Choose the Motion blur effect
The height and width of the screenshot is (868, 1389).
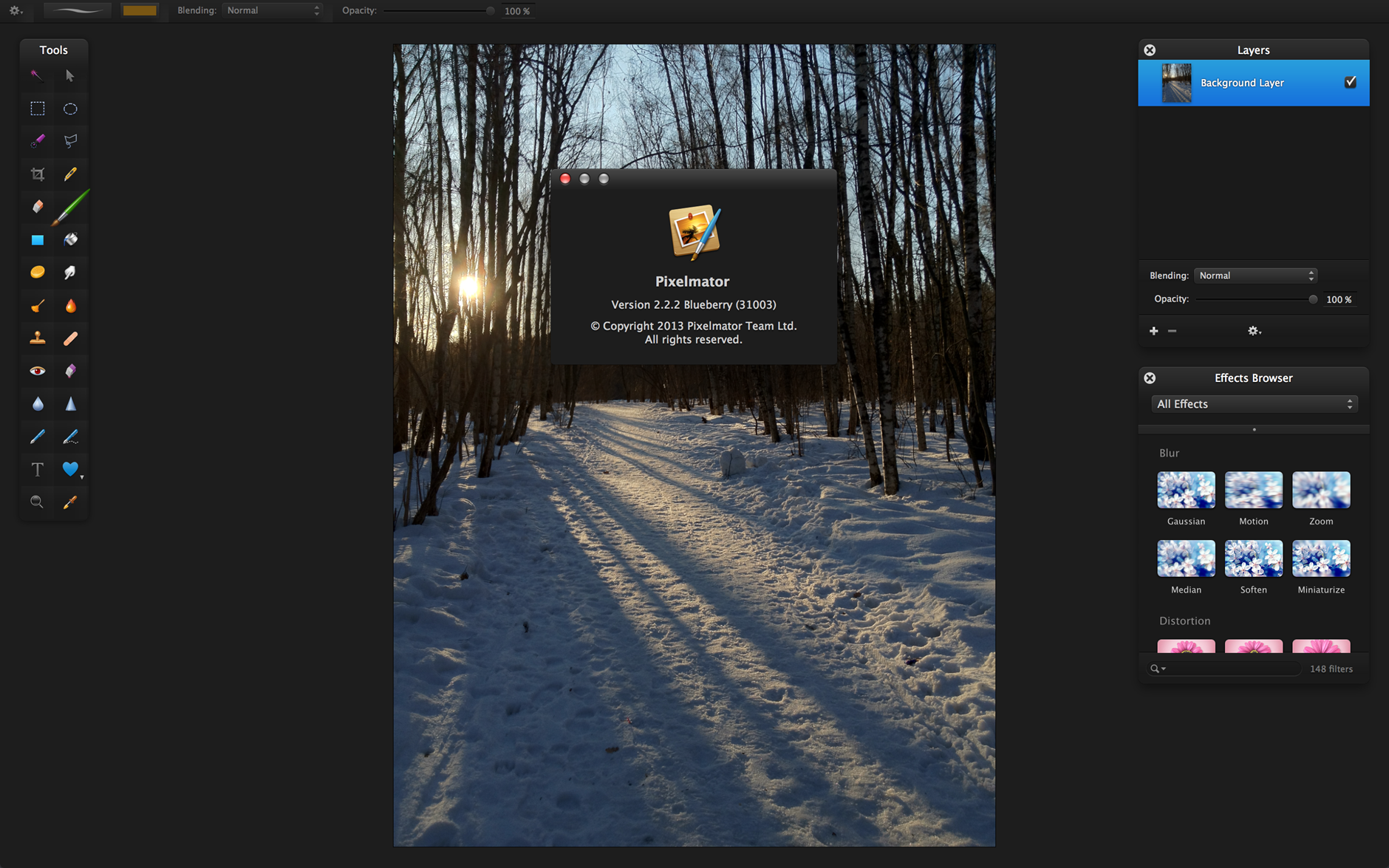[1253, 491]
